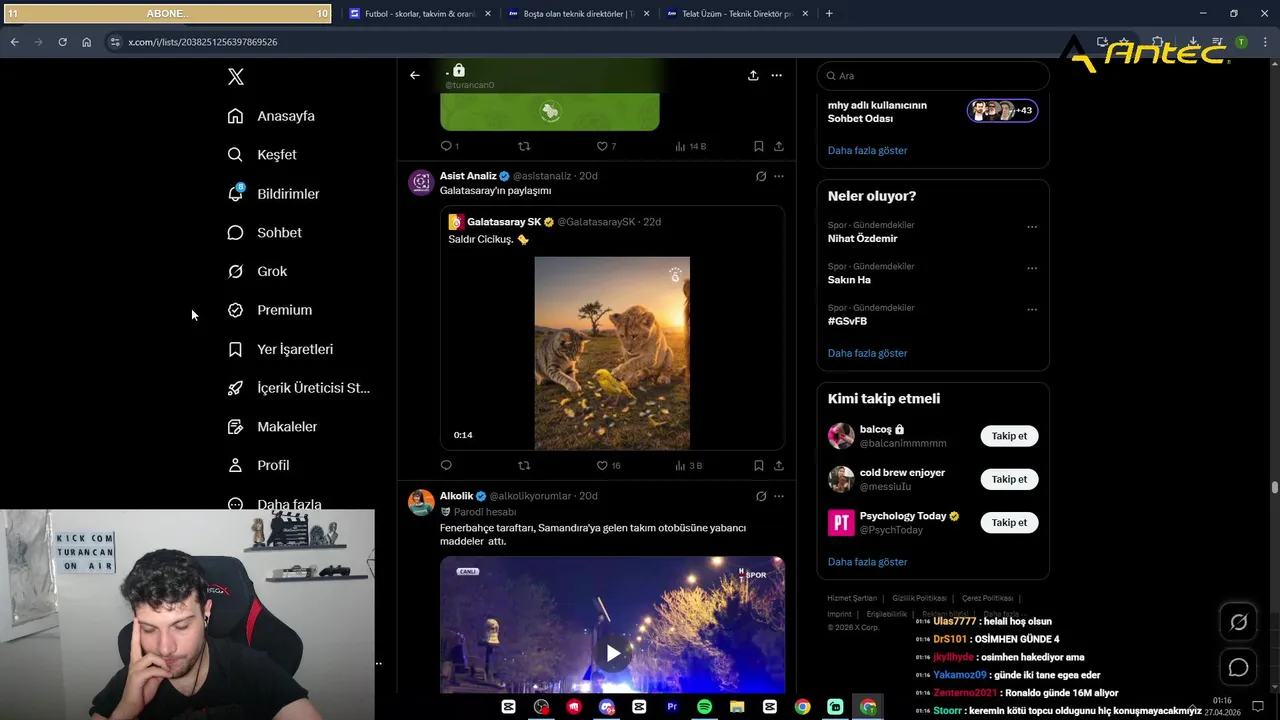View analytics 3 B on Asist Analiz post
Viewport: 1280px width, 720px height.
[x=689, y=466]
